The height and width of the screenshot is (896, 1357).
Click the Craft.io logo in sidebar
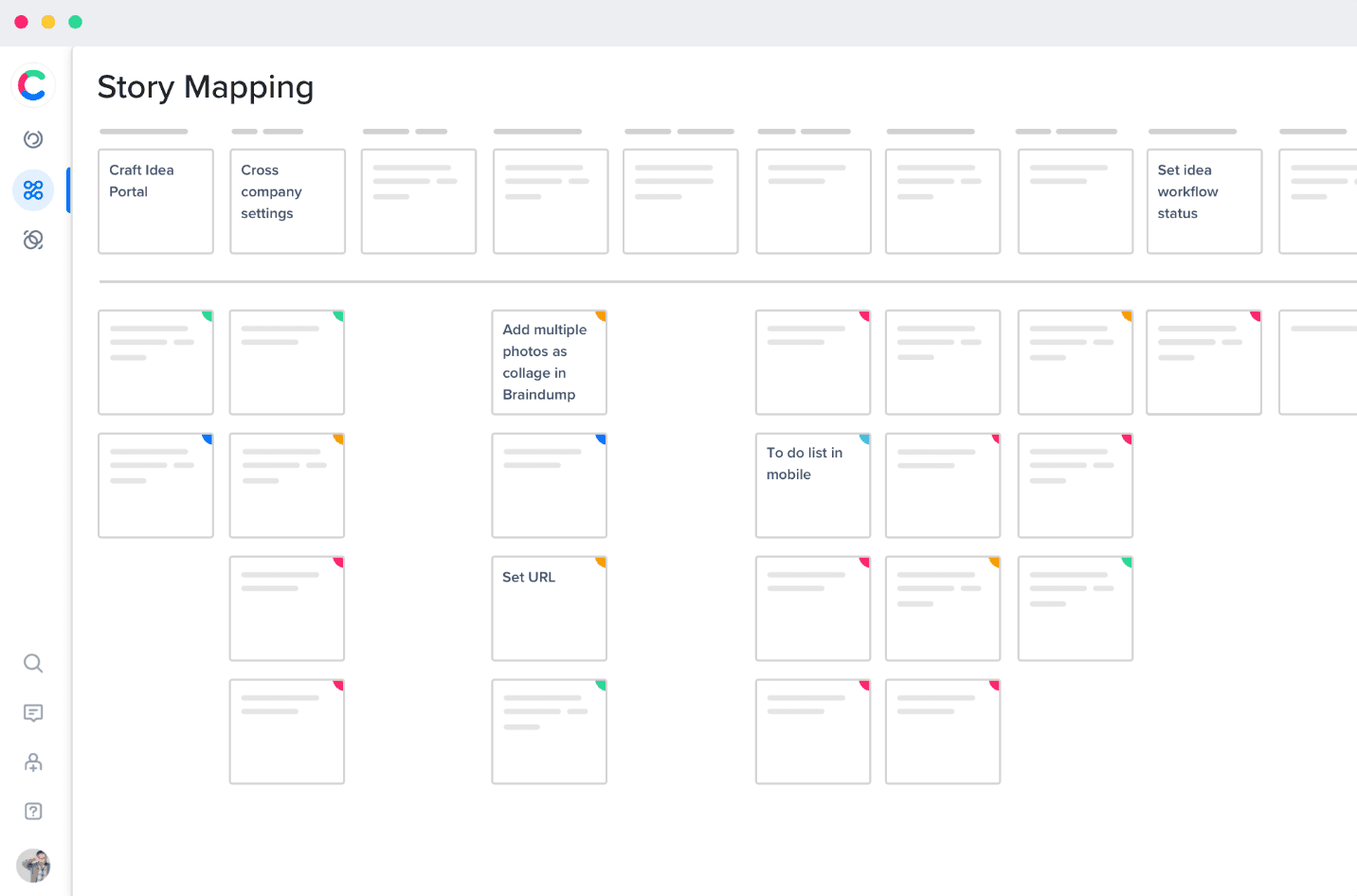pos(33,85)
